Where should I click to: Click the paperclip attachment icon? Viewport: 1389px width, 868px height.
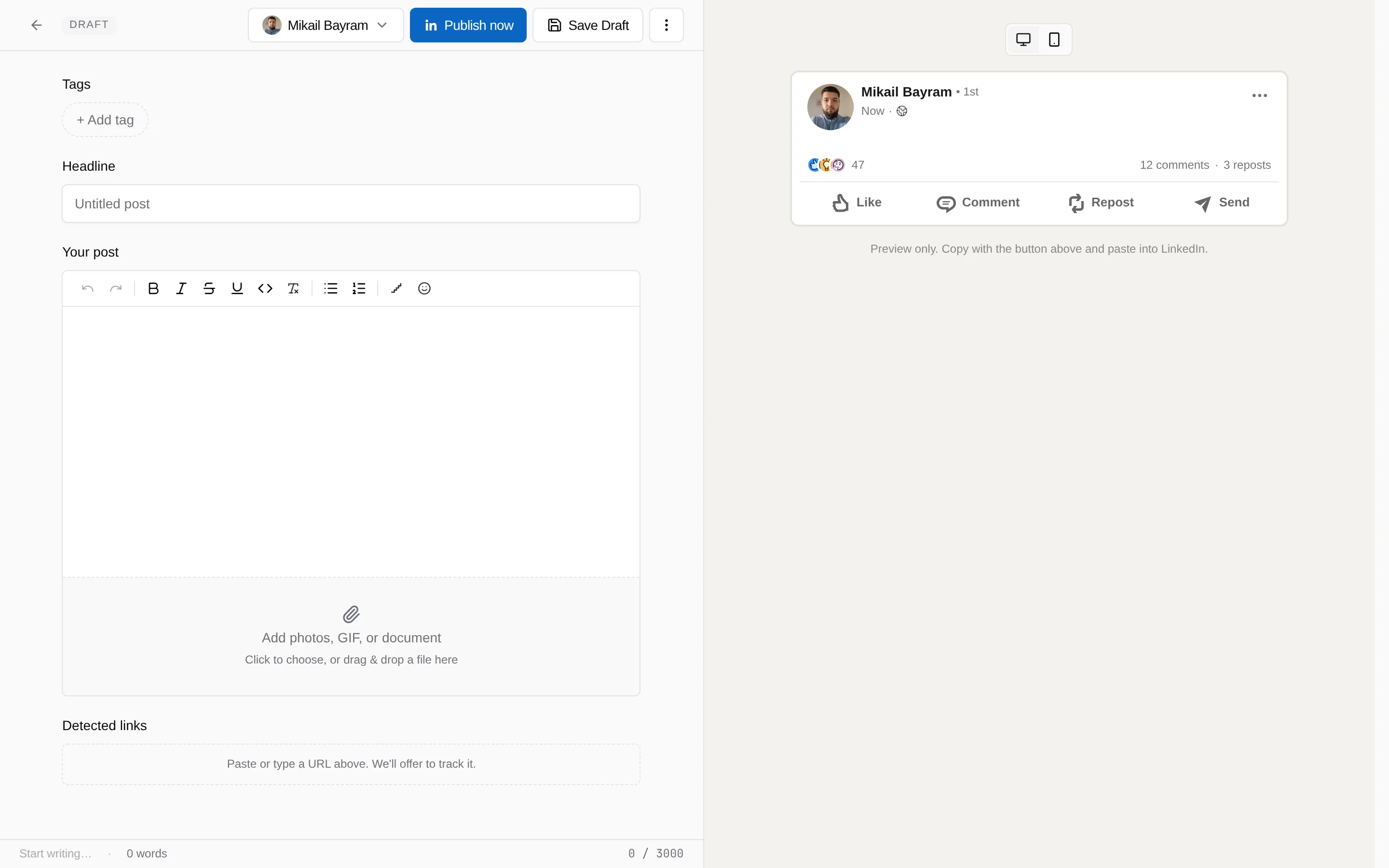point(351,614)
